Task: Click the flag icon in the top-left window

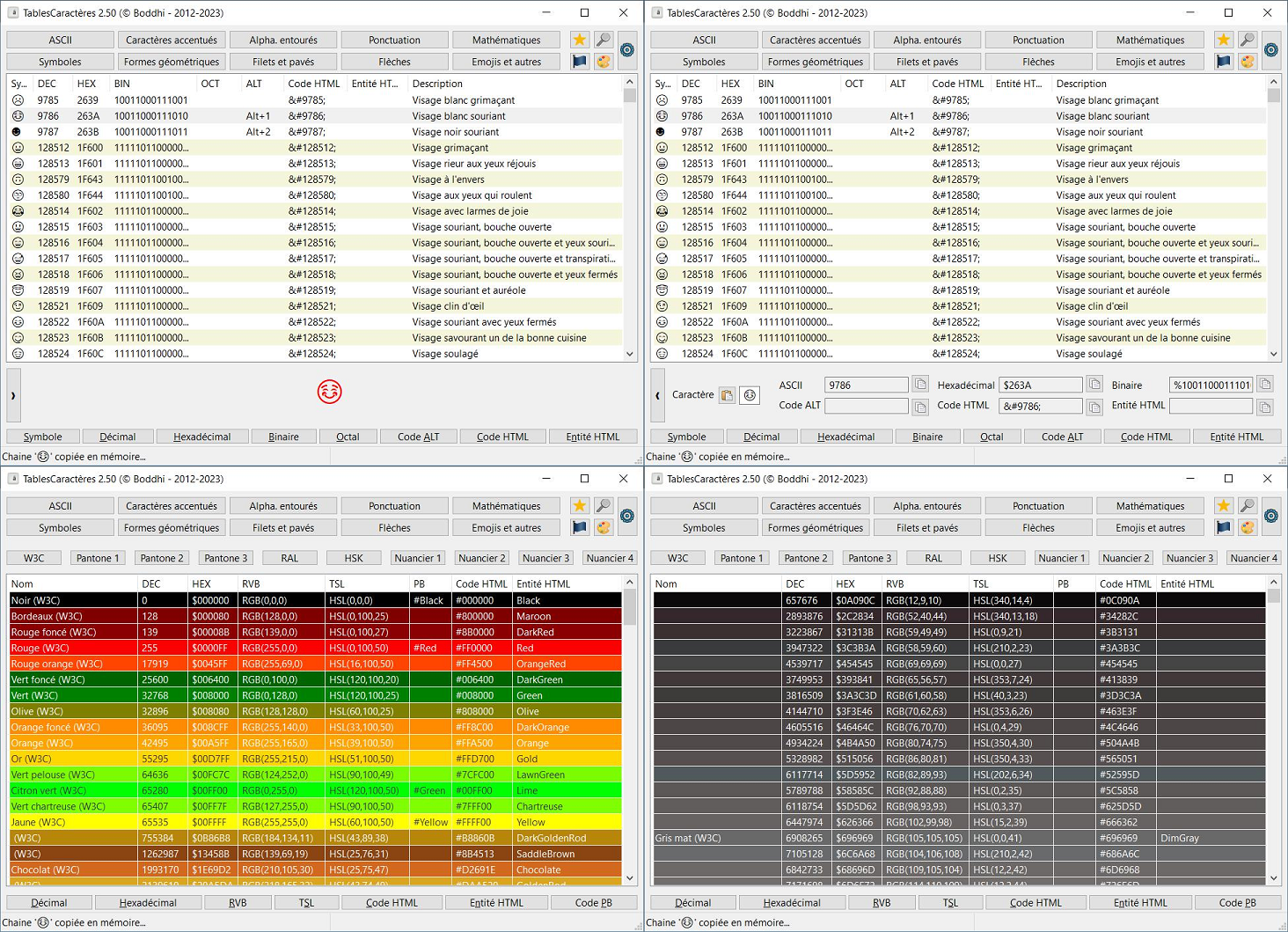Action: tap(579, 62)
